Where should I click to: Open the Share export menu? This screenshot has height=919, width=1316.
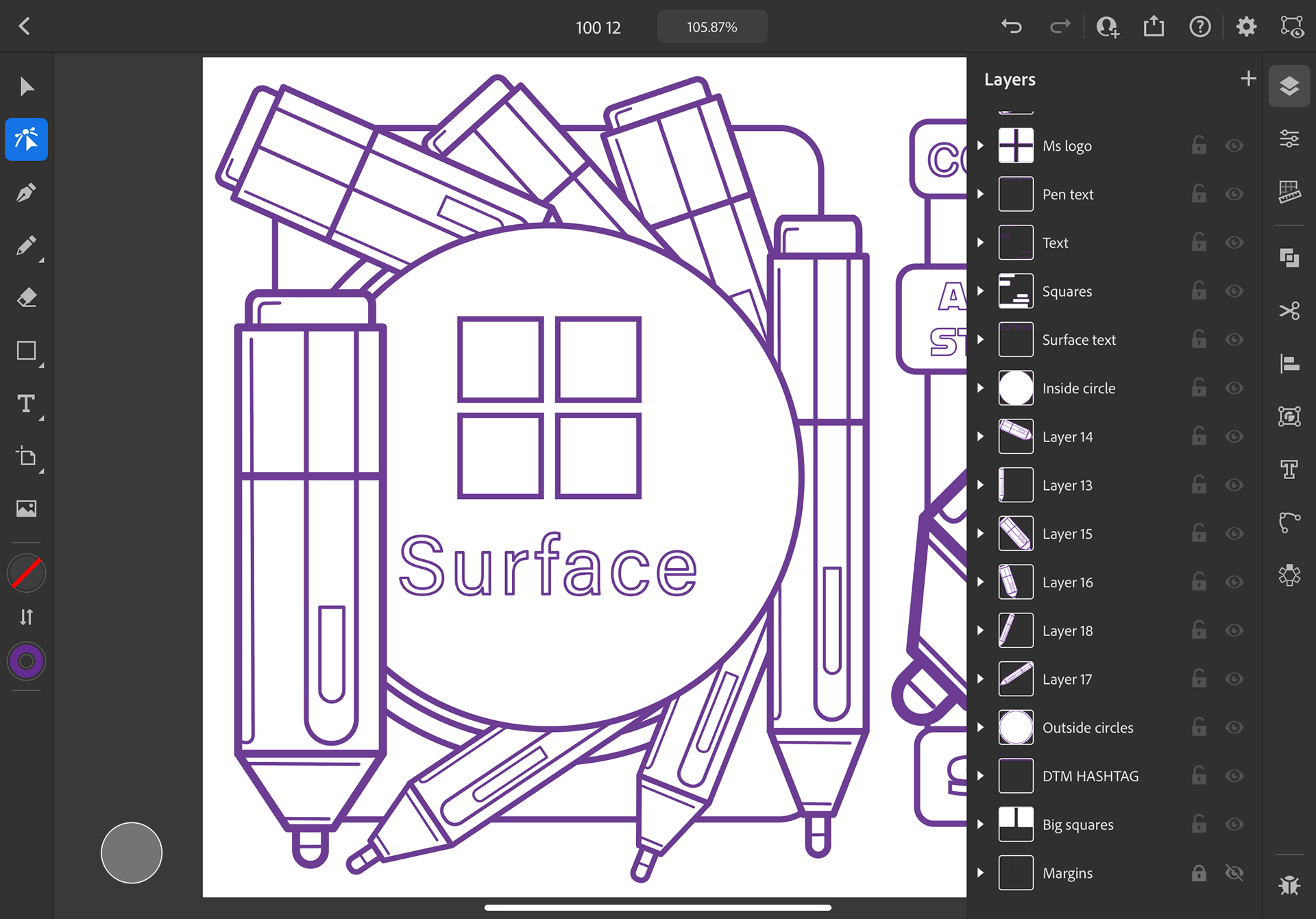(x=1154, y=27)
